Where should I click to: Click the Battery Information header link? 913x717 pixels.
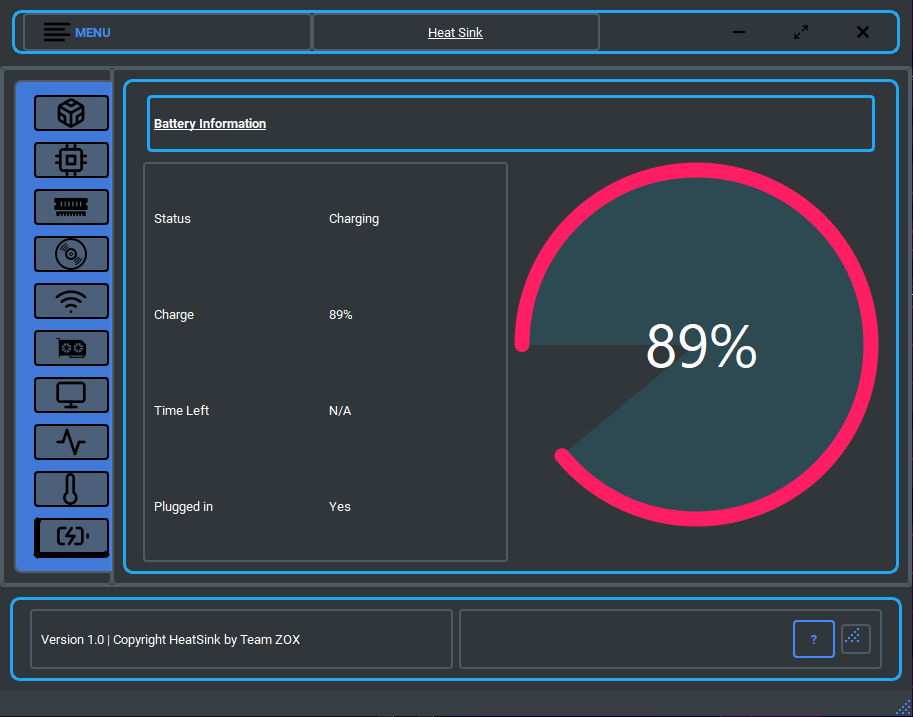[x=210, y=123]
